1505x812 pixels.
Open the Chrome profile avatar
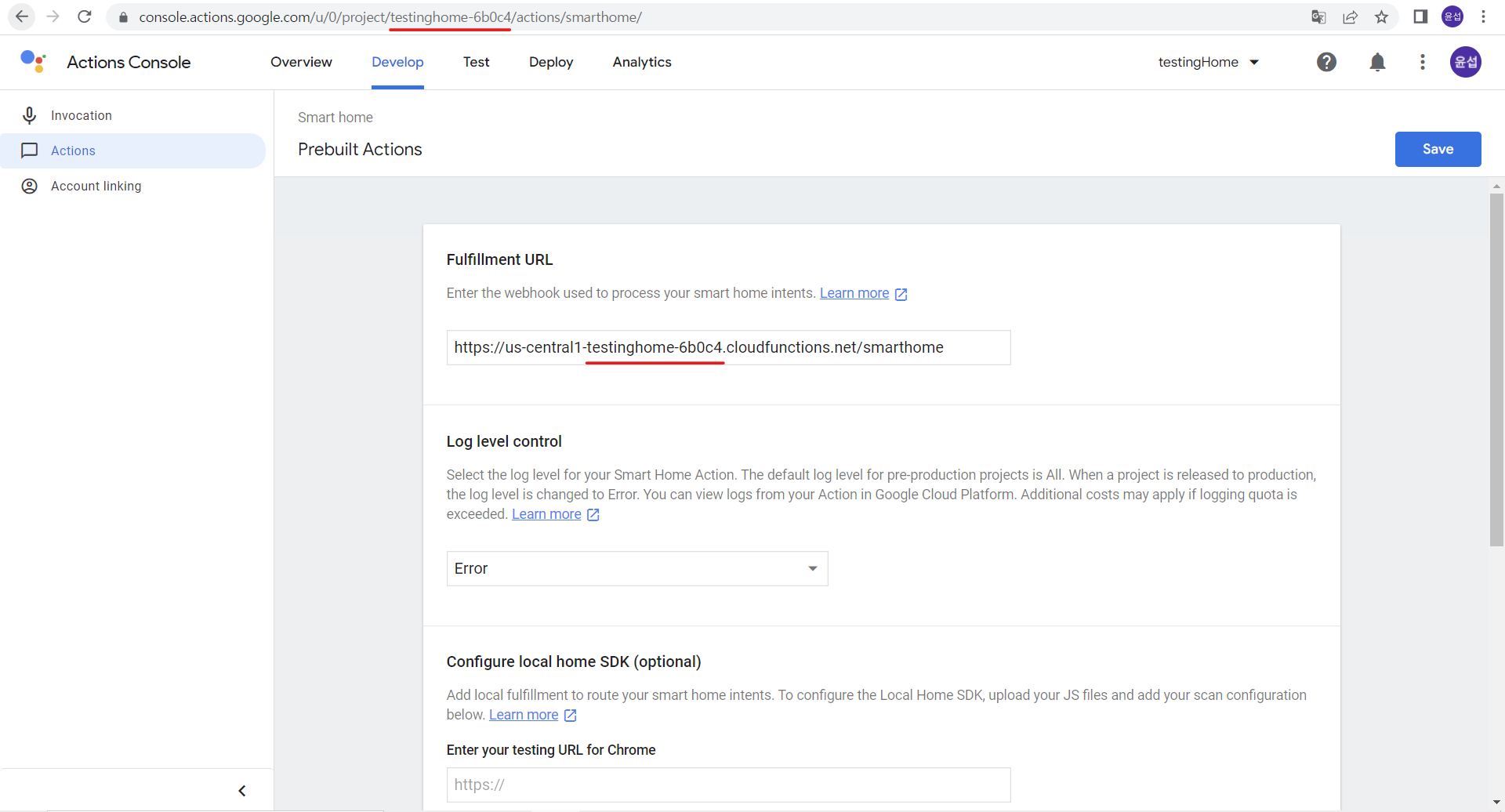pos(1452,16)
